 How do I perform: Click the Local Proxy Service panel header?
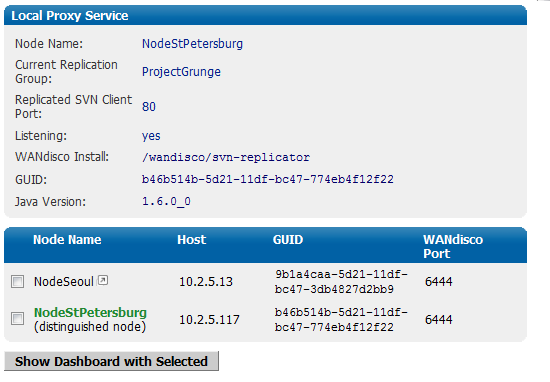coord(265,15)
